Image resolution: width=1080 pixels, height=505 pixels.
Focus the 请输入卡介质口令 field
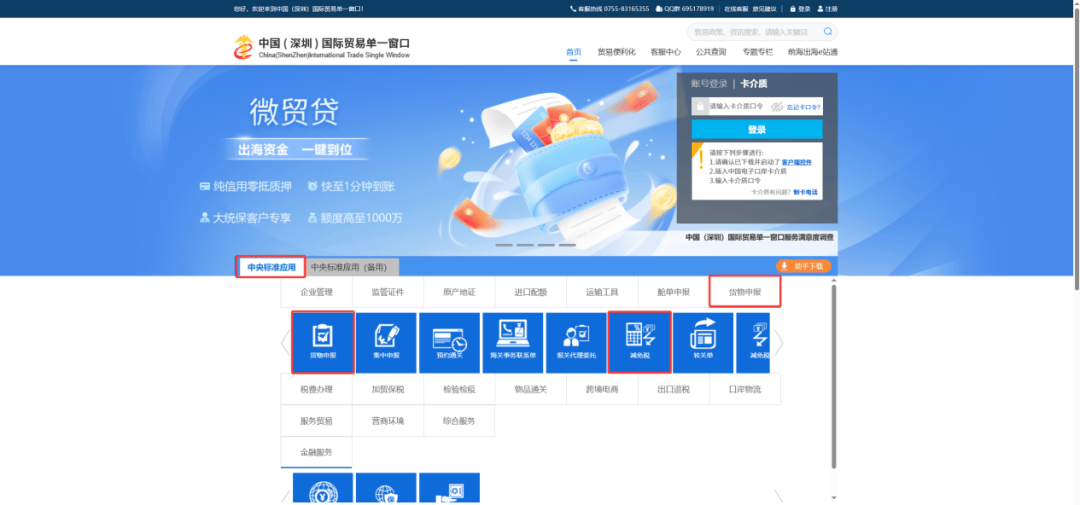737,107
